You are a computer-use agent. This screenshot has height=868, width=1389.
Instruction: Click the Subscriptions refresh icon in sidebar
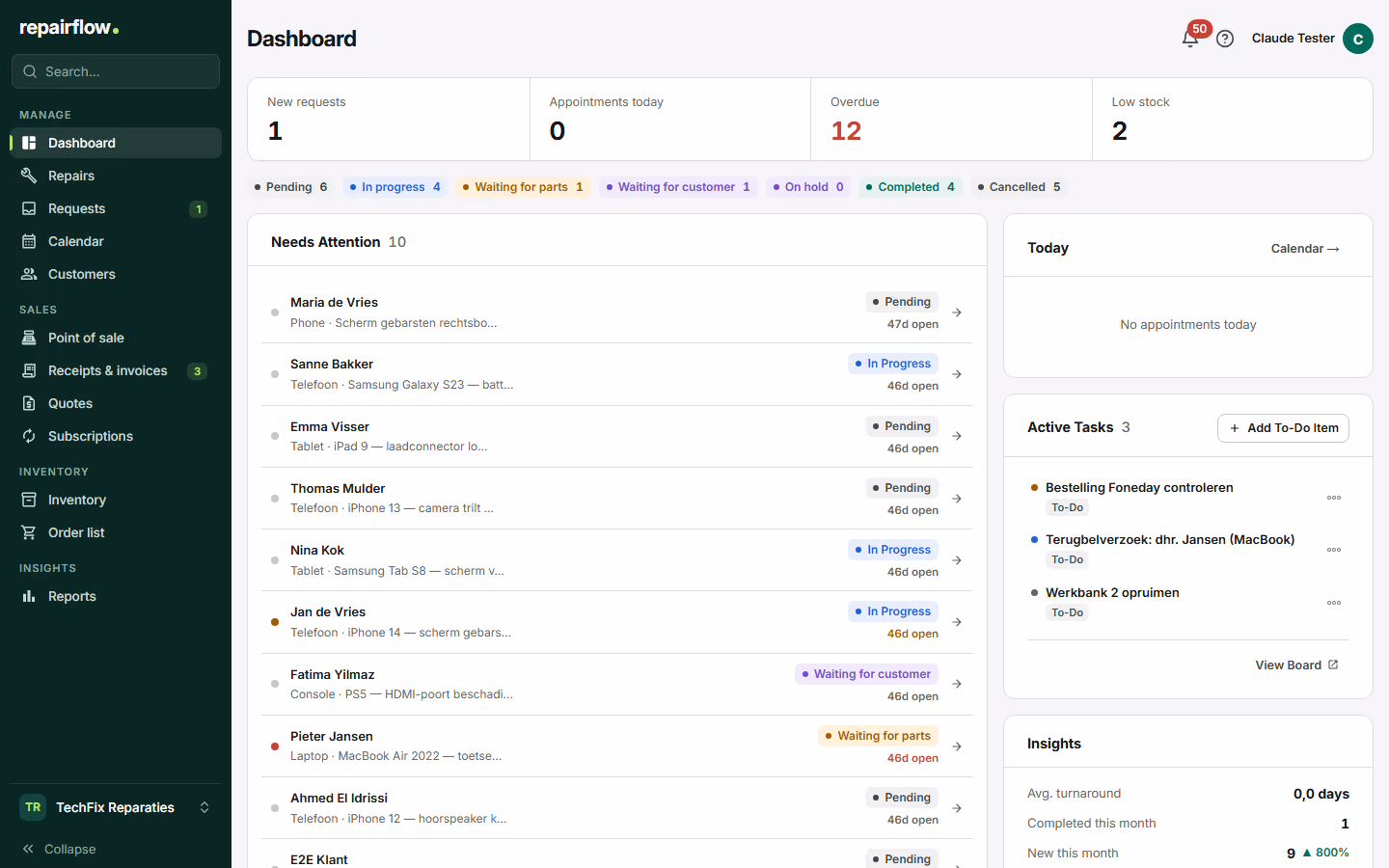[29, 436]
